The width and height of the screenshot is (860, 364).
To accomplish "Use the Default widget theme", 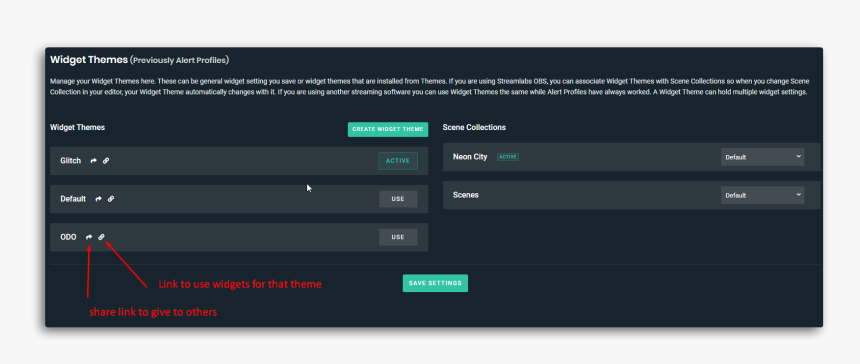I will 398,199.
